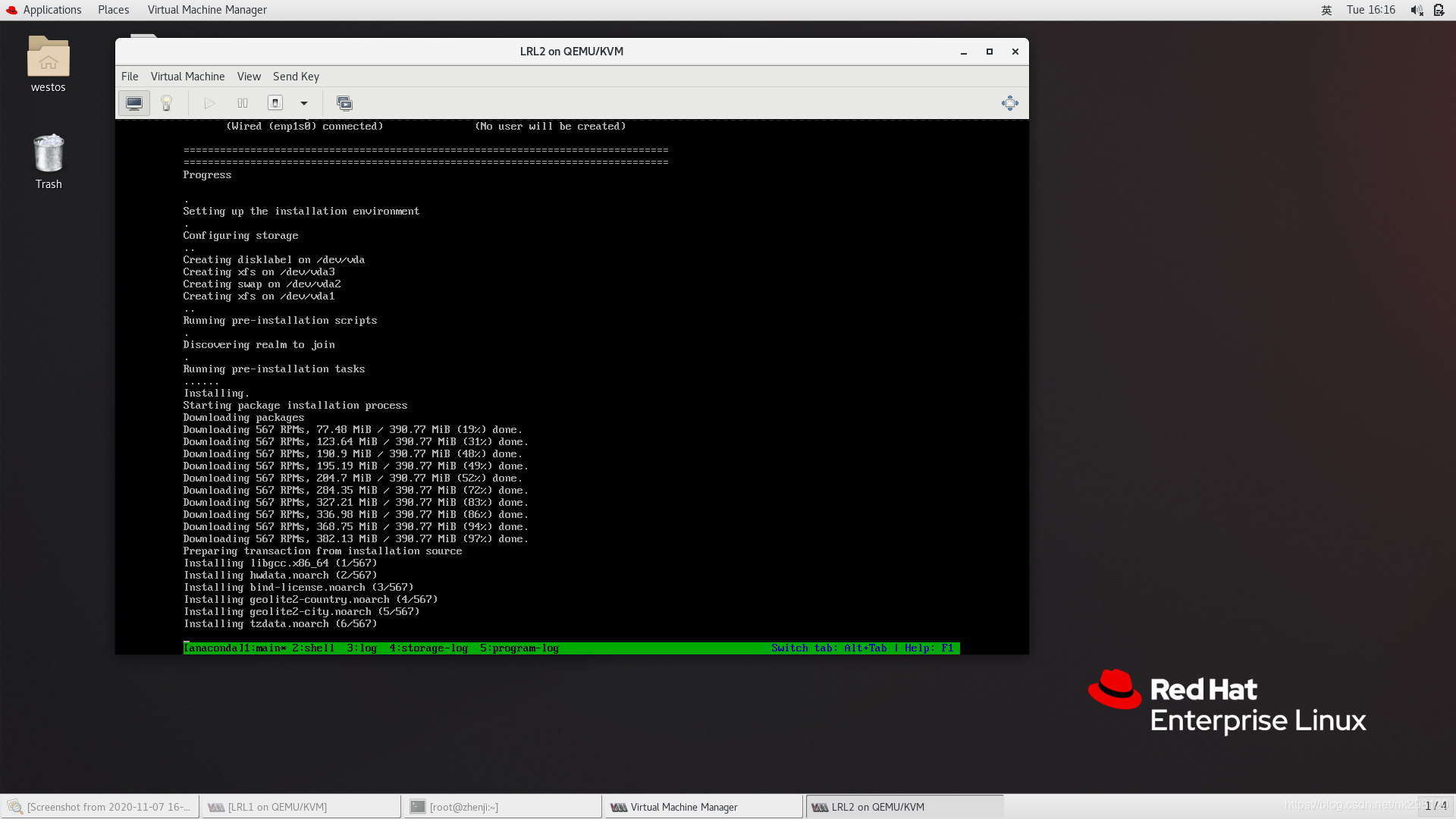Click the screenshot capture icon
The image size is (1456, 819).
coord(344,103)
